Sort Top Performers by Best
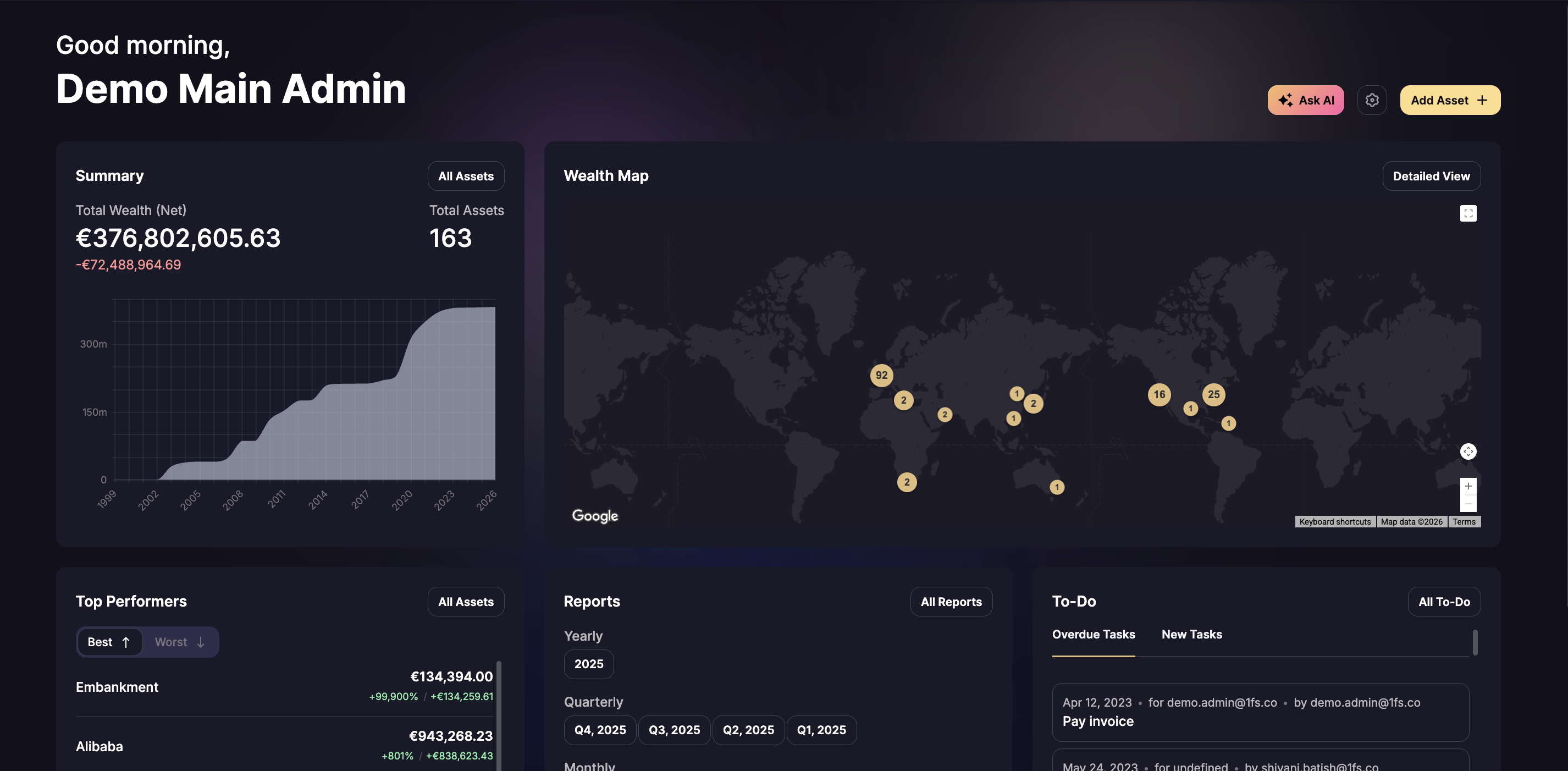 (x=109, y=641)
